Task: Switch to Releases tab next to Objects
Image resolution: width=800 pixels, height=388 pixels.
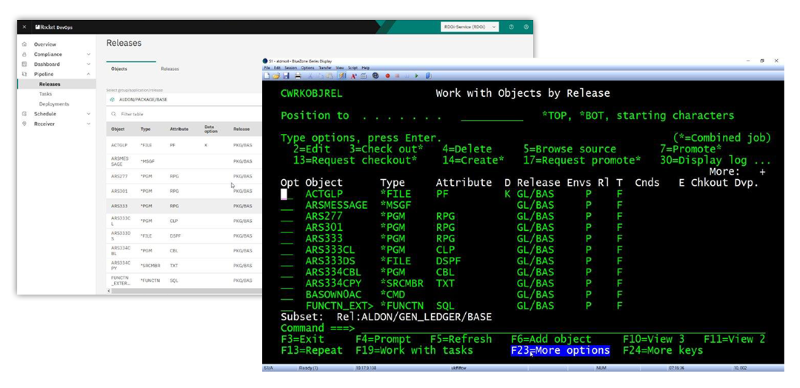Action: pos(170,68)
